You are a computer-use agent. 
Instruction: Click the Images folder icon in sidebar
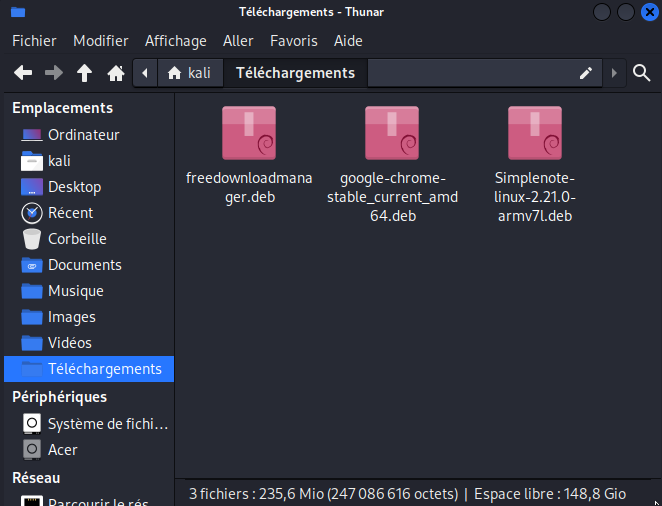click(x=32, y=317)
